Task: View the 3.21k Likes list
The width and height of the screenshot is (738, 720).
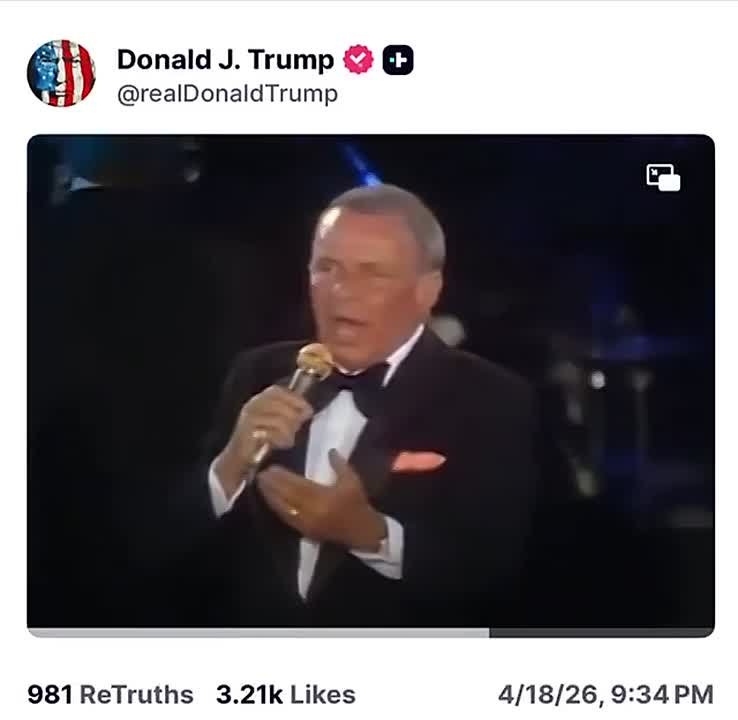Action: click(285, 695)
